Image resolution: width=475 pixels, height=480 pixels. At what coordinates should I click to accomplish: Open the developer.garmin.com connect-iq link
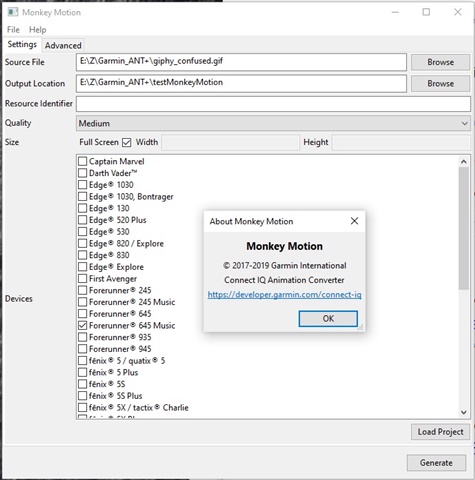tap(284, 295)
